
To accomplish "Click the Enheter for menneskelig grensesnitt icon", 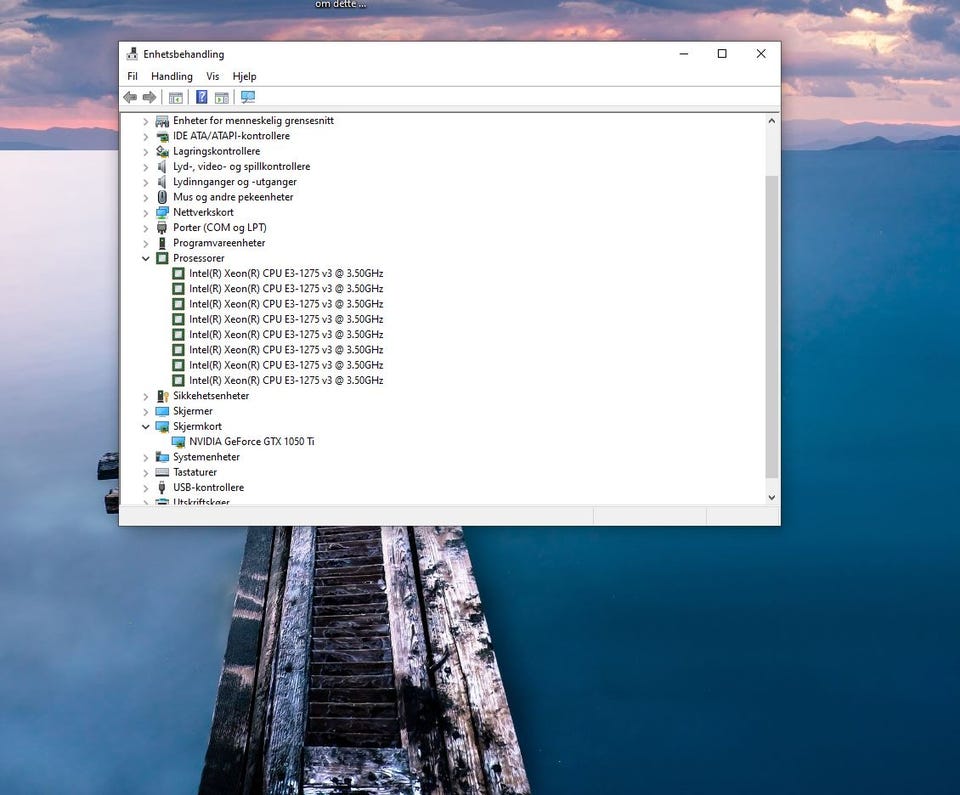I will coord(162,121).
